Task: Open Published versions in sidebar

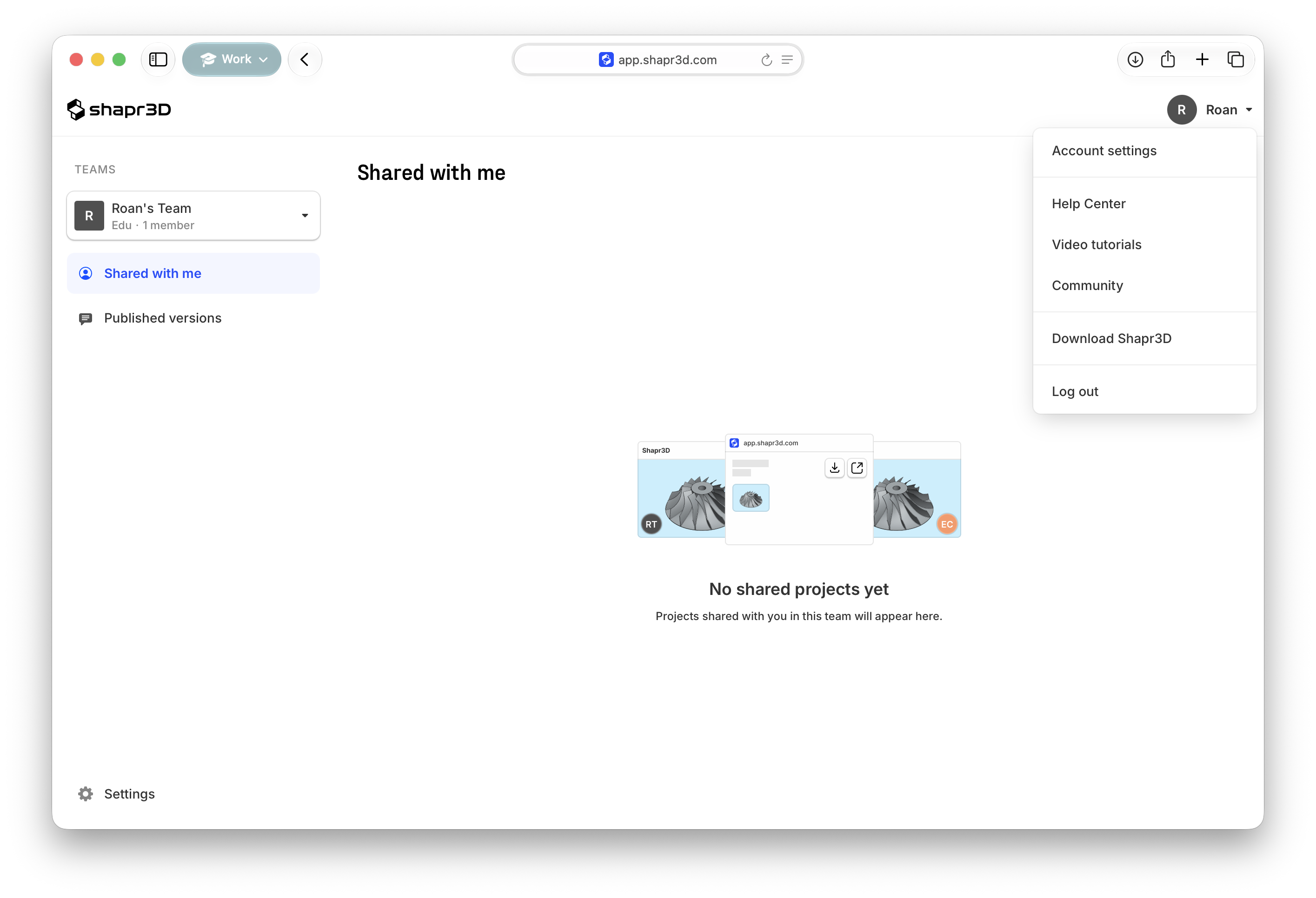Action: coord(193,318)
